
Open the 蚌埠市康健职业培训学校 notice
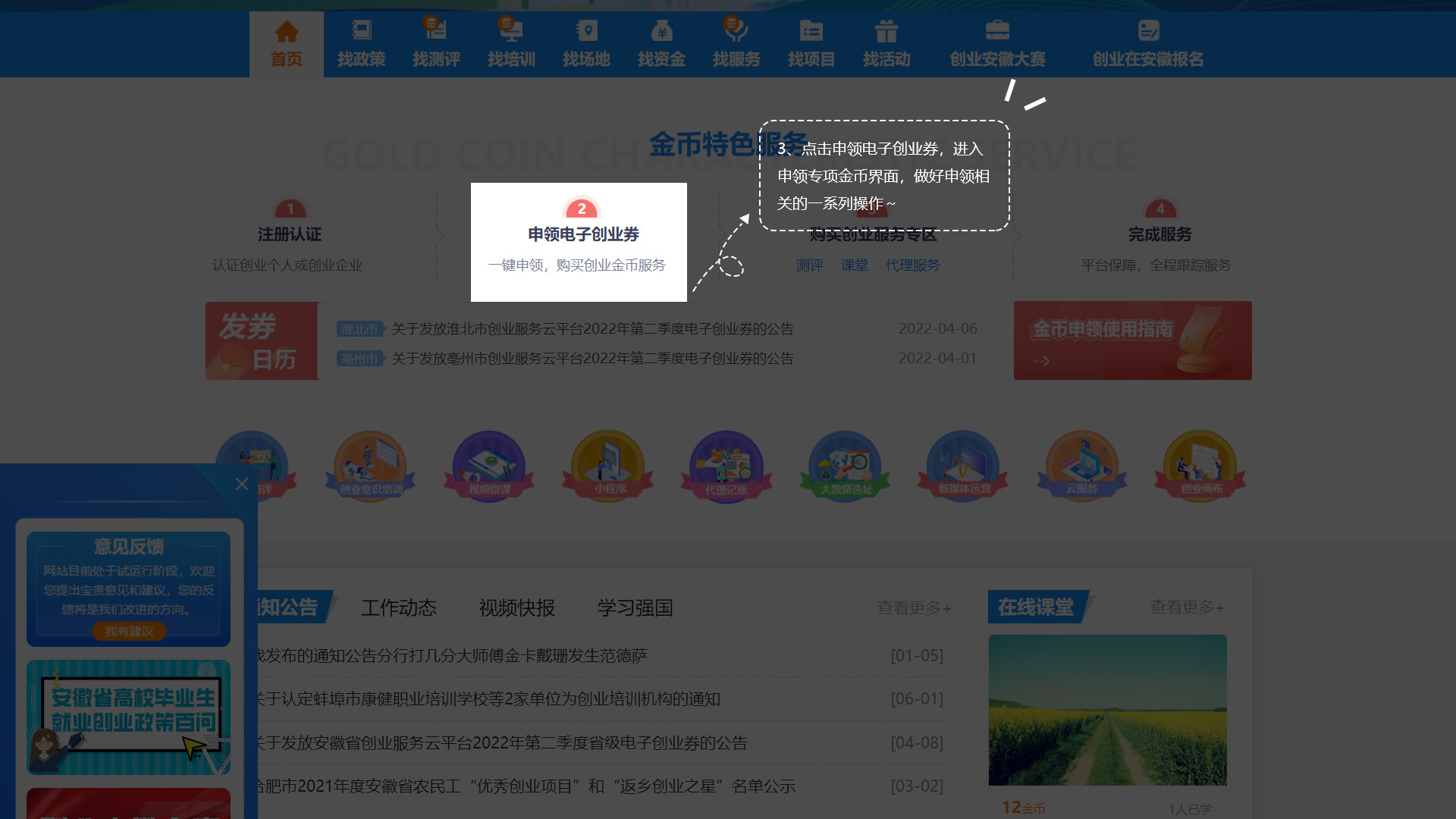click(x=489, y=699)
